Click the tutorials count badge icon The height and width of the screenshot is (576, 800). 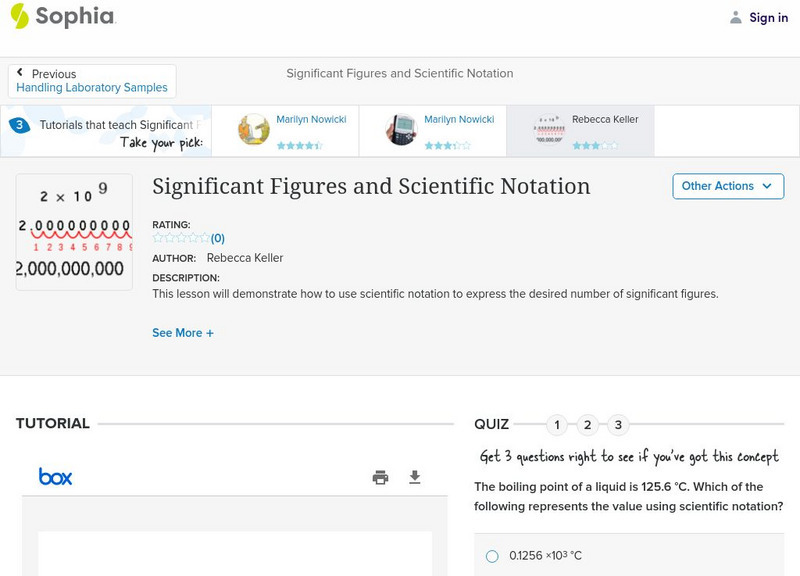[19, 125]
